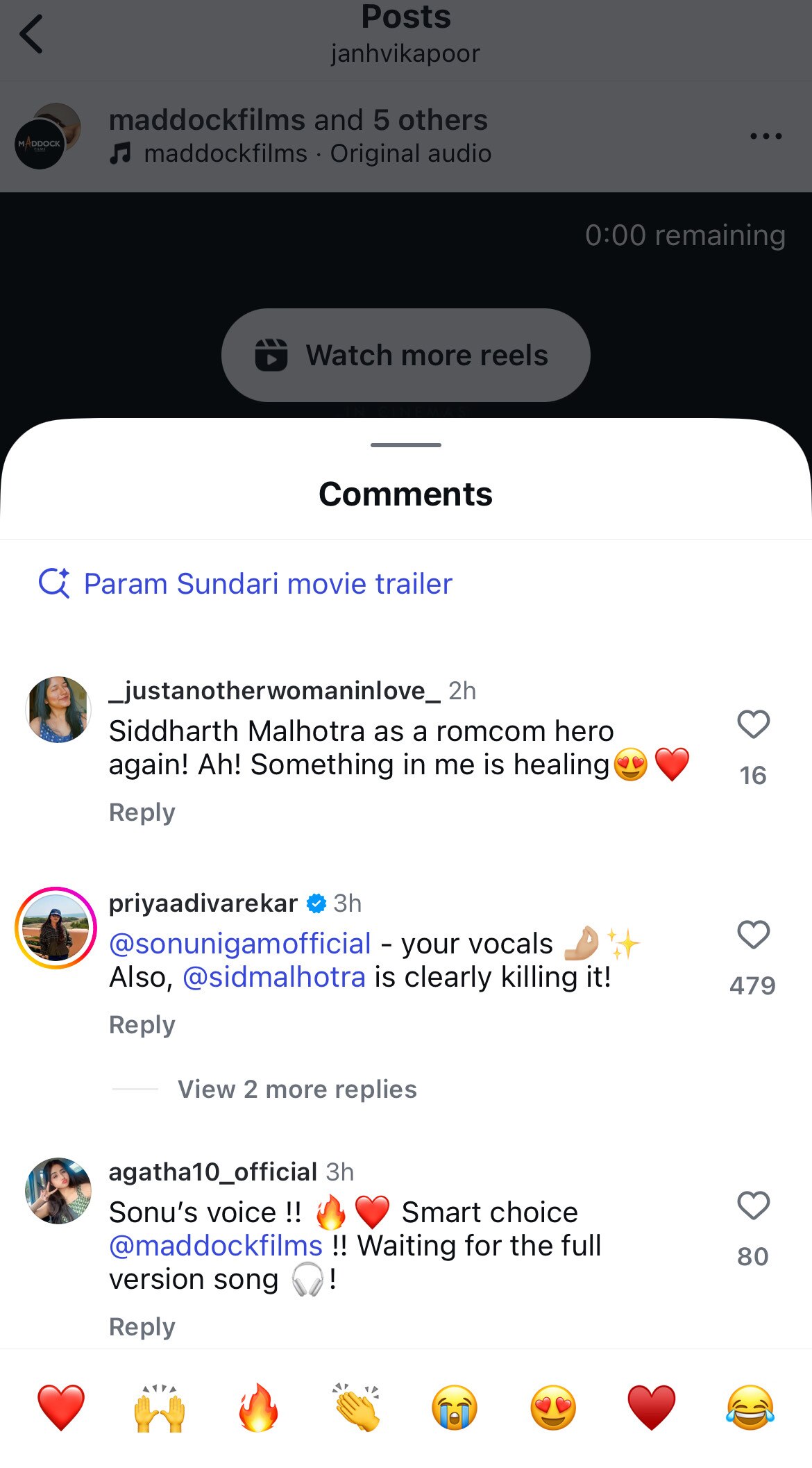Open priyaadivarekar's profile picture story

[56, 928]
